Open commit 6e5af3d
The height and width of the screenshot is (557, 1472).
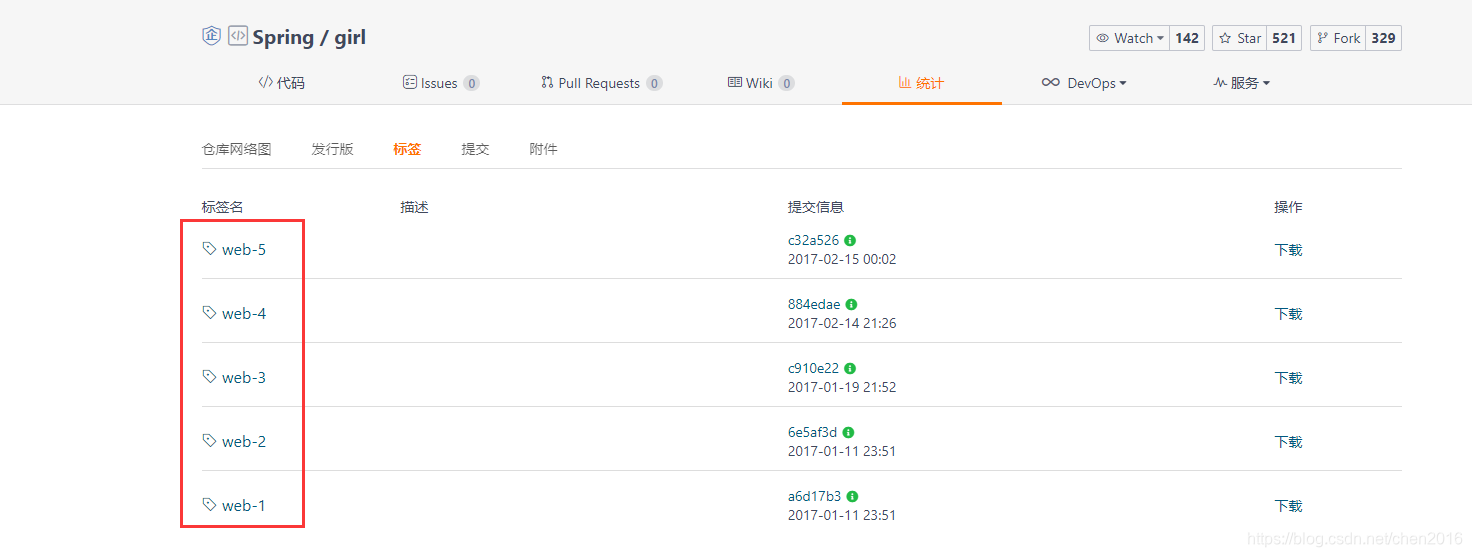(813, 433)
